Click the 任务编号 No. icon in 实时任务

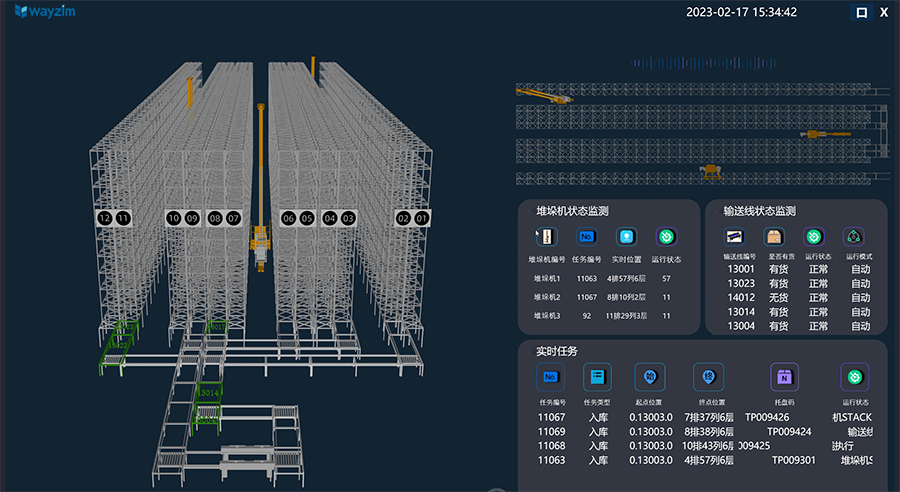click(x=550, y=377)
